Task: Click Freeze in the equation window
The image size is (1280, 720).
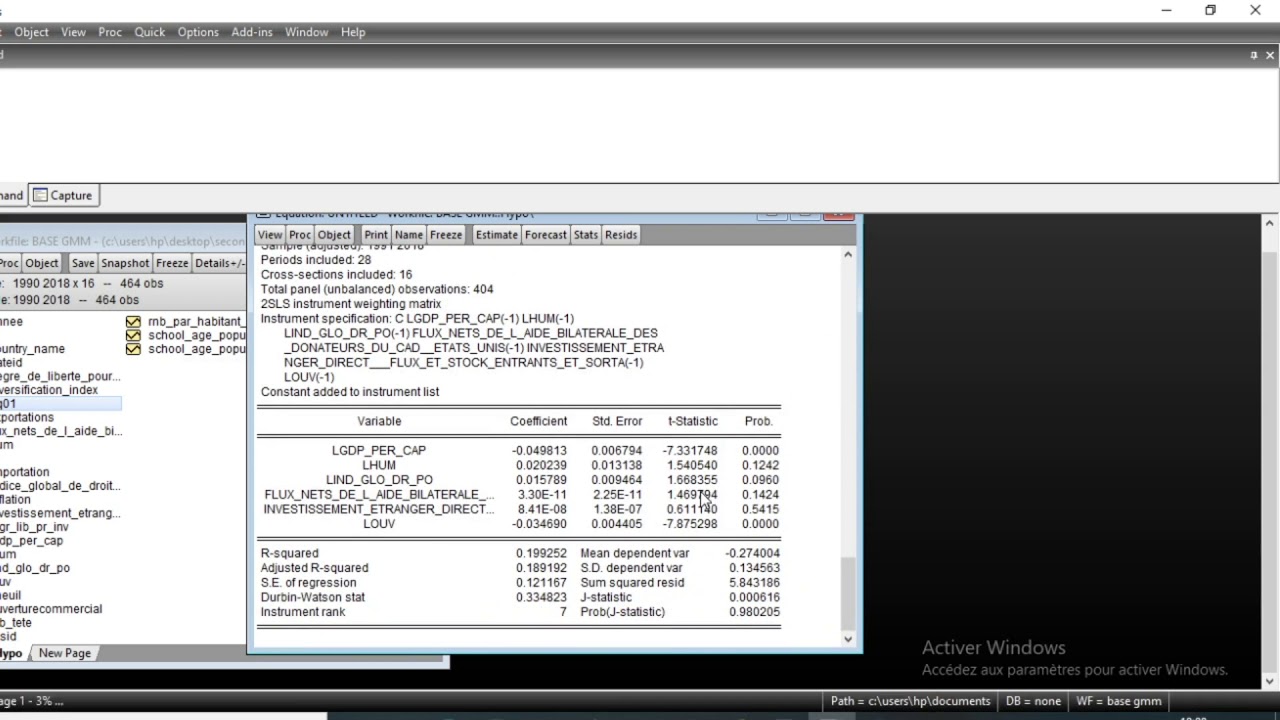Action: (446, 235)
